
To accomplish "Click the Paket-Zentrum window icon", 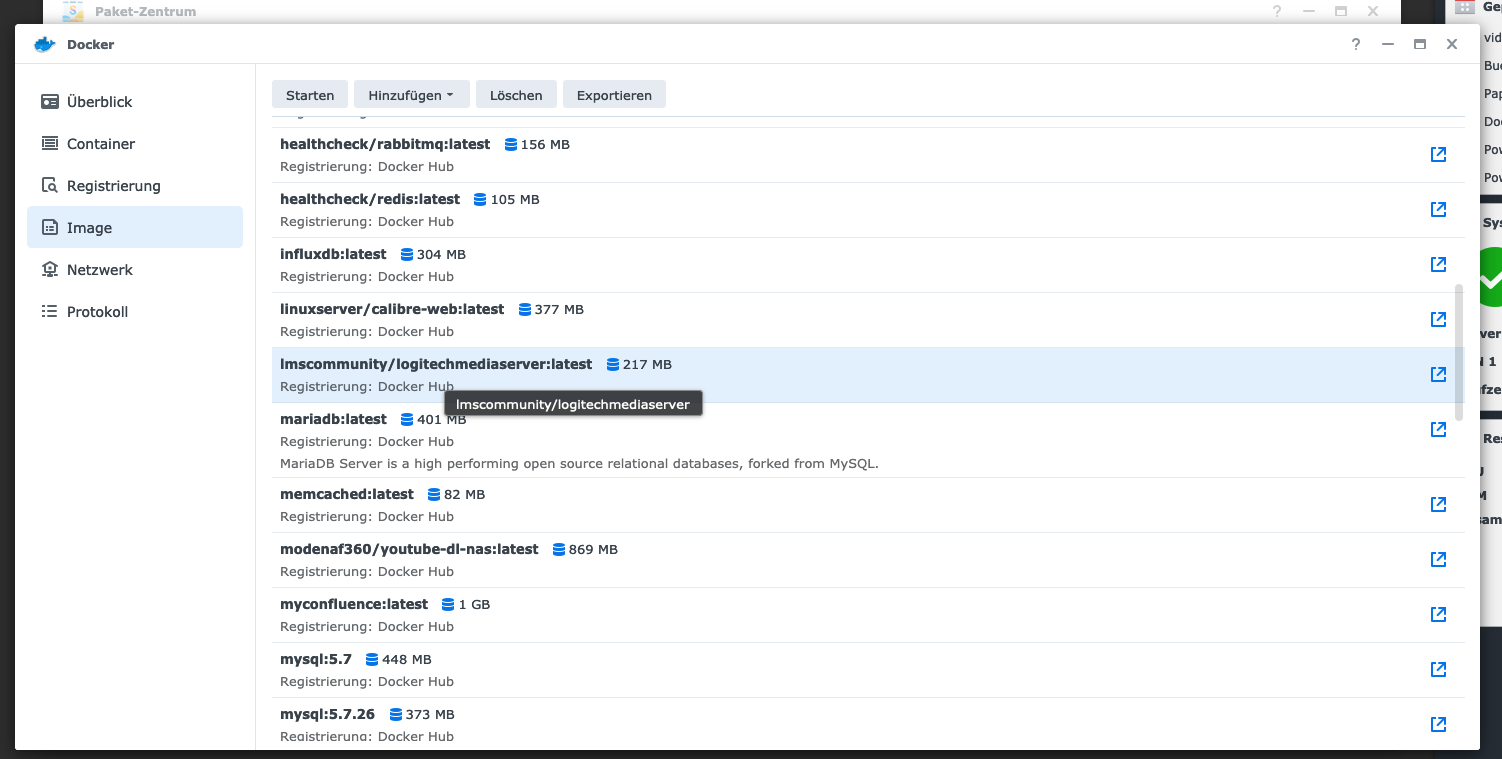I will tap(73, 11).
